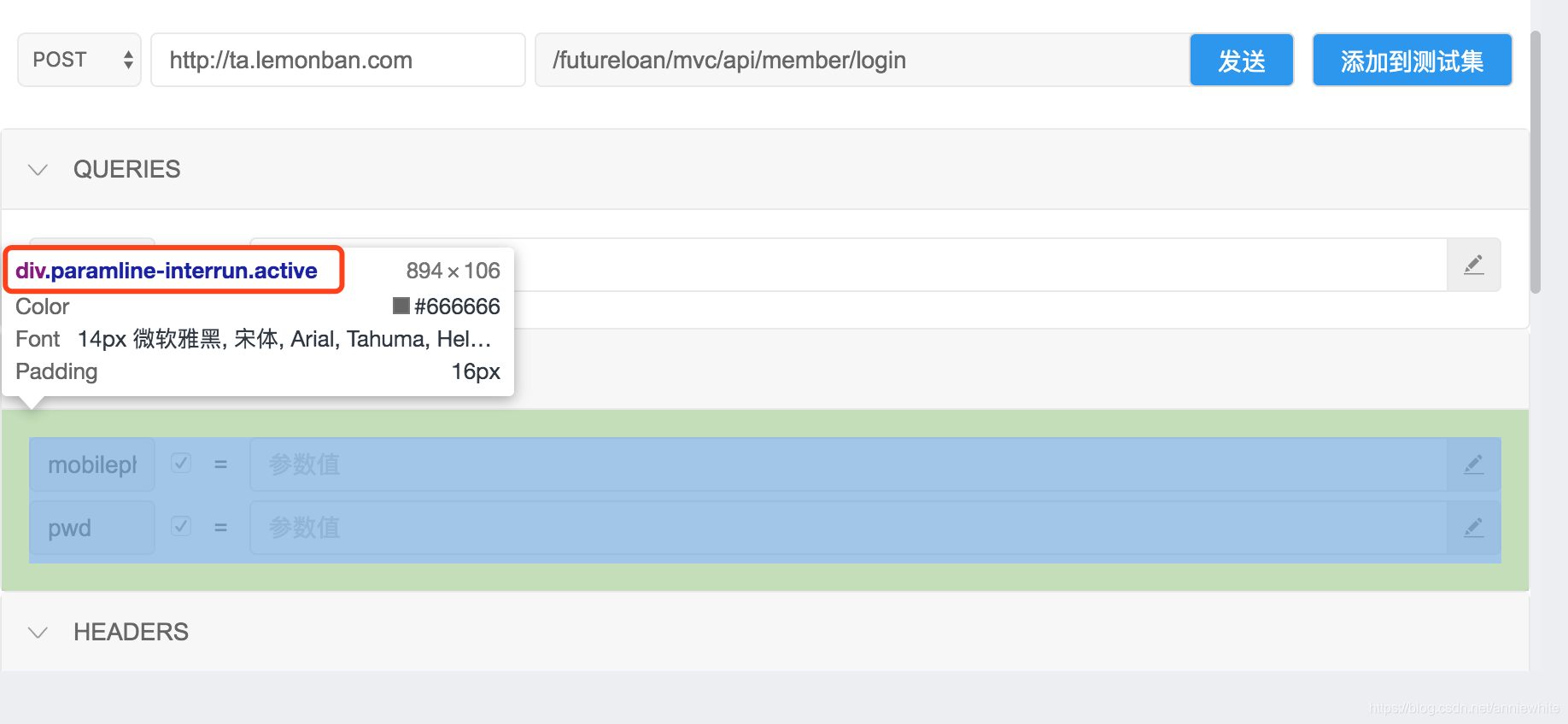Click the pwd 参数值 value field
The width and height of the screenshot is (1568, 724).
click(849, 528)
